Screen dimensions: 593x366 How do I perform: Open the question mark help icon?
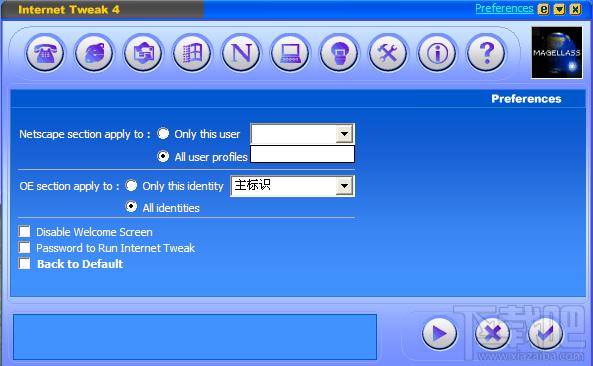[486, 53]
